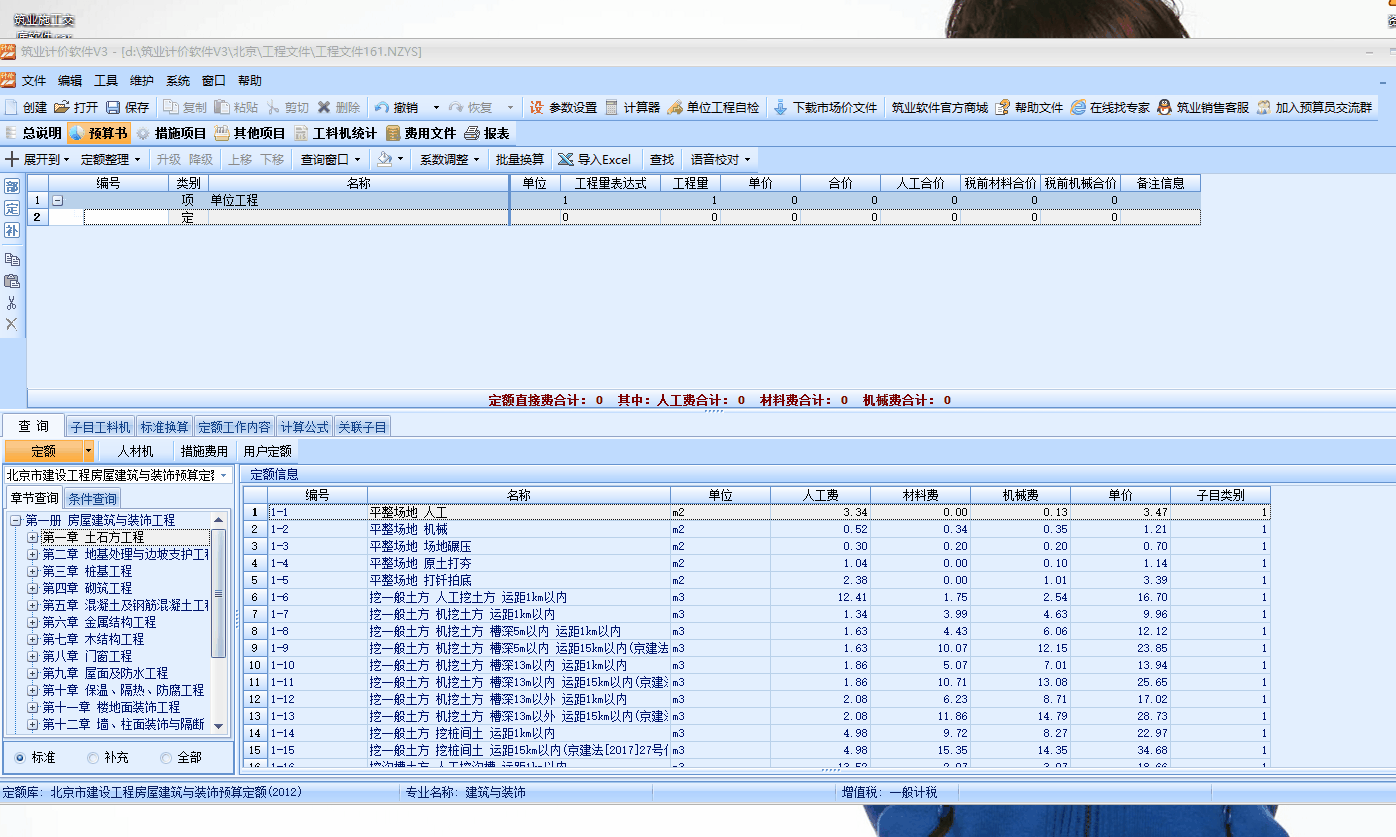This screenshot has width=1396, height=837.
Task: Open the 北京市建设工程 quota library dropdown
Action: (x=224, y=475)
